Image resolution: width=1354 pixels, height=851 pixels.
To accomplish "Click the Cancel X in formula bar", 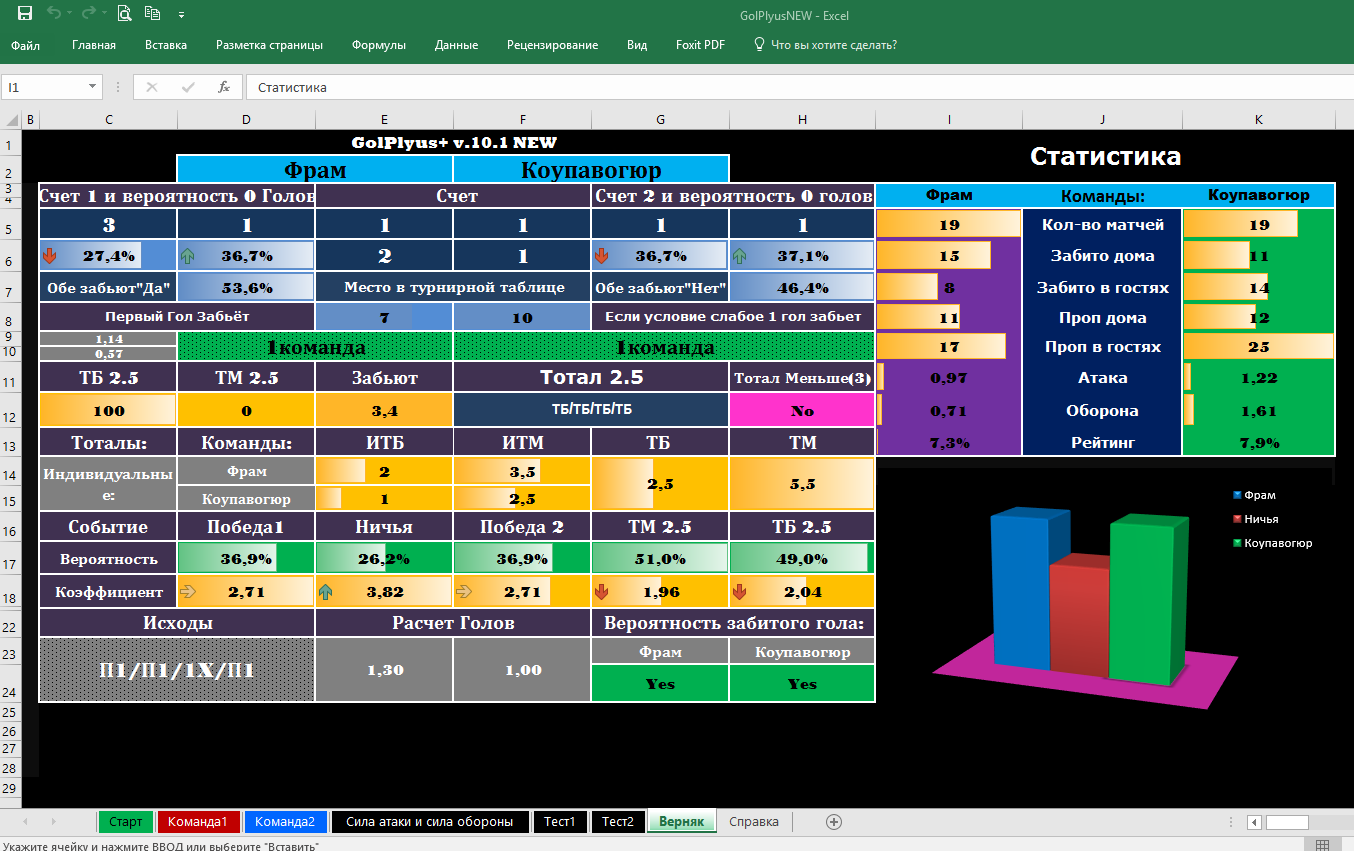I will pos(152,87).
